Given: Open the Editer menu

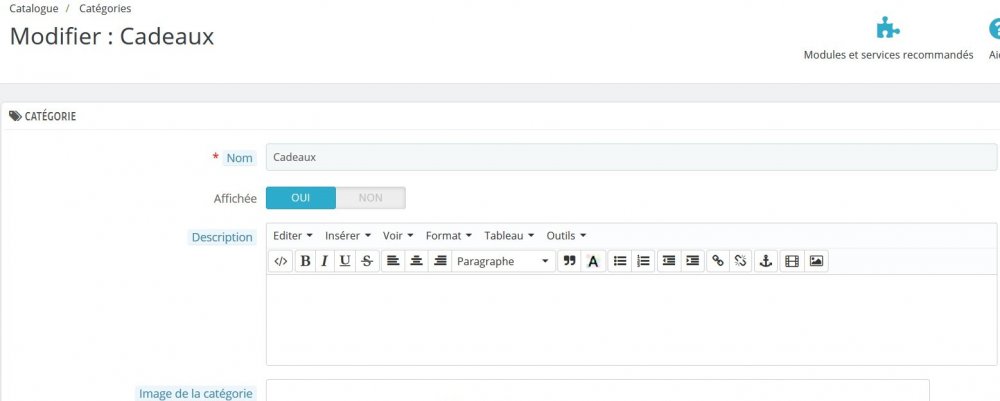Looking at the screenshot, I should tap(293, 235).
